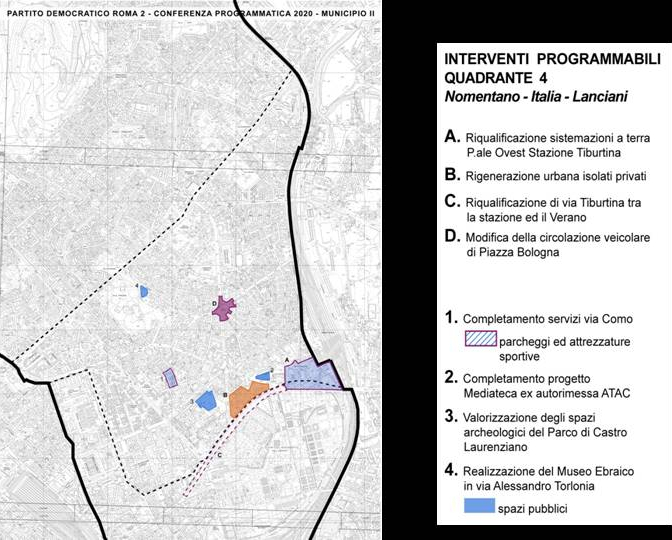Image resolution: width=672 pixels, height=540 pixels.
Task: Click the hatched purple-outlined area 1
Action: (170, 378)
